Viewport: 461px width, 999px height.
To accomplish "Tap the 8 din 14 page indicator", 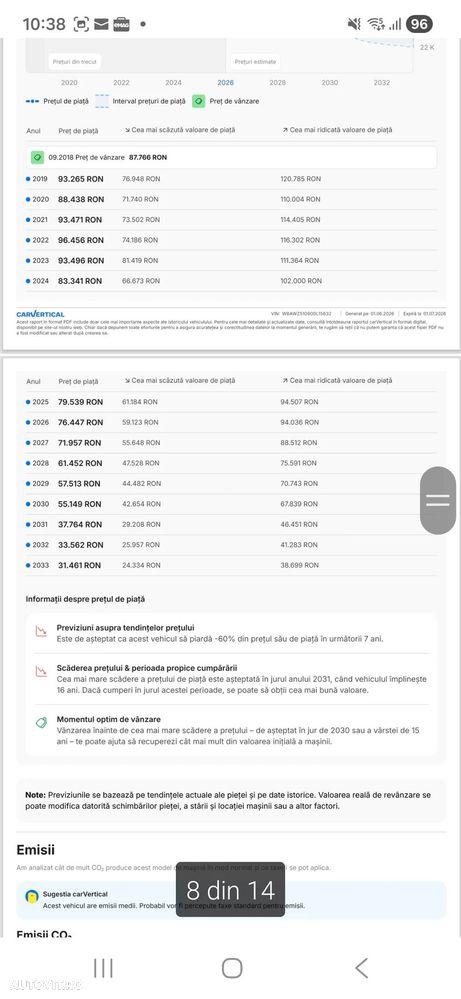I will coord(230,889).
